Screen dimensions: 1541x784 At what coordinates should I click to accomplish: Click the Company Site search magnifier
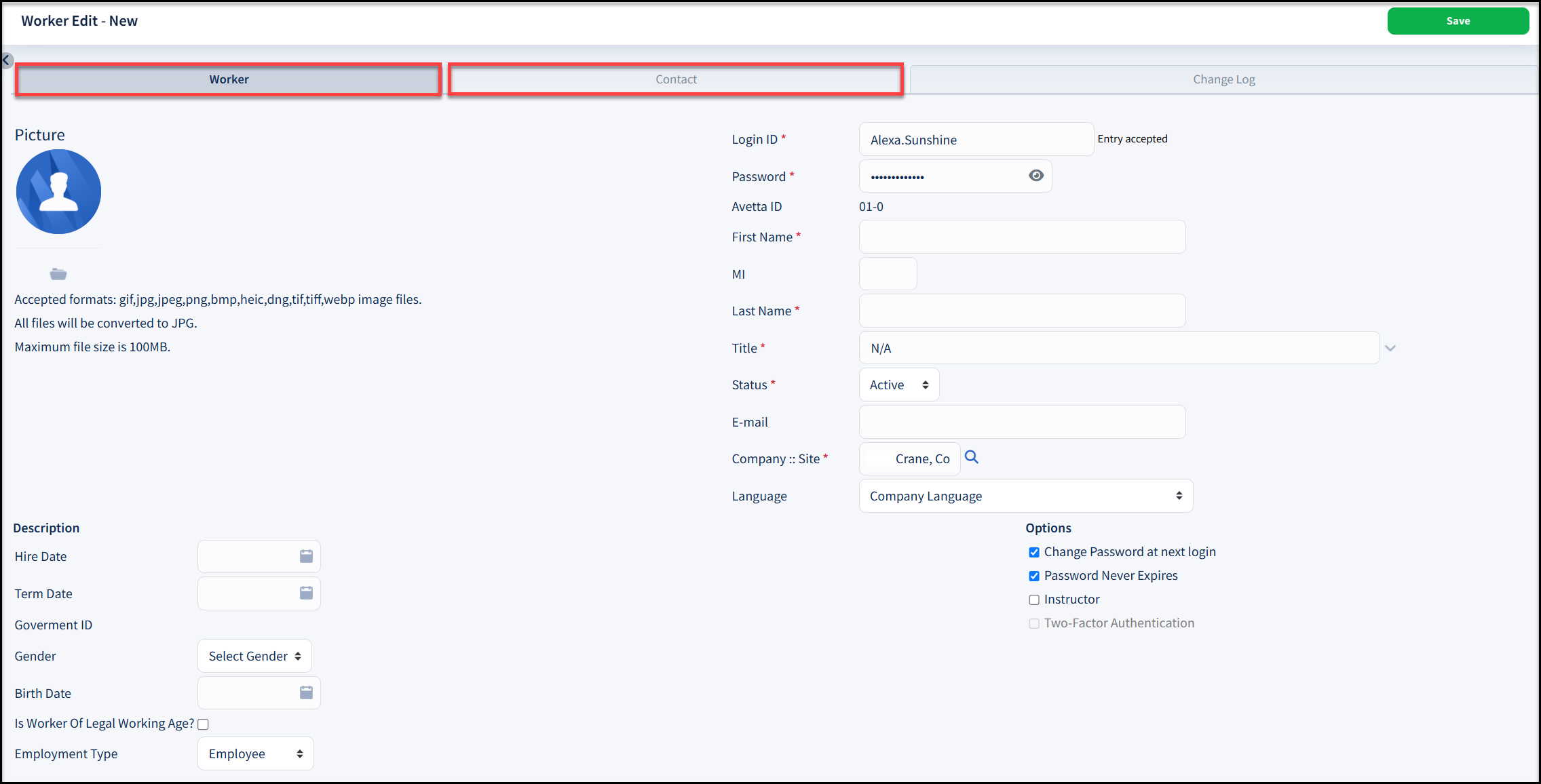click(x=971, y=457)
